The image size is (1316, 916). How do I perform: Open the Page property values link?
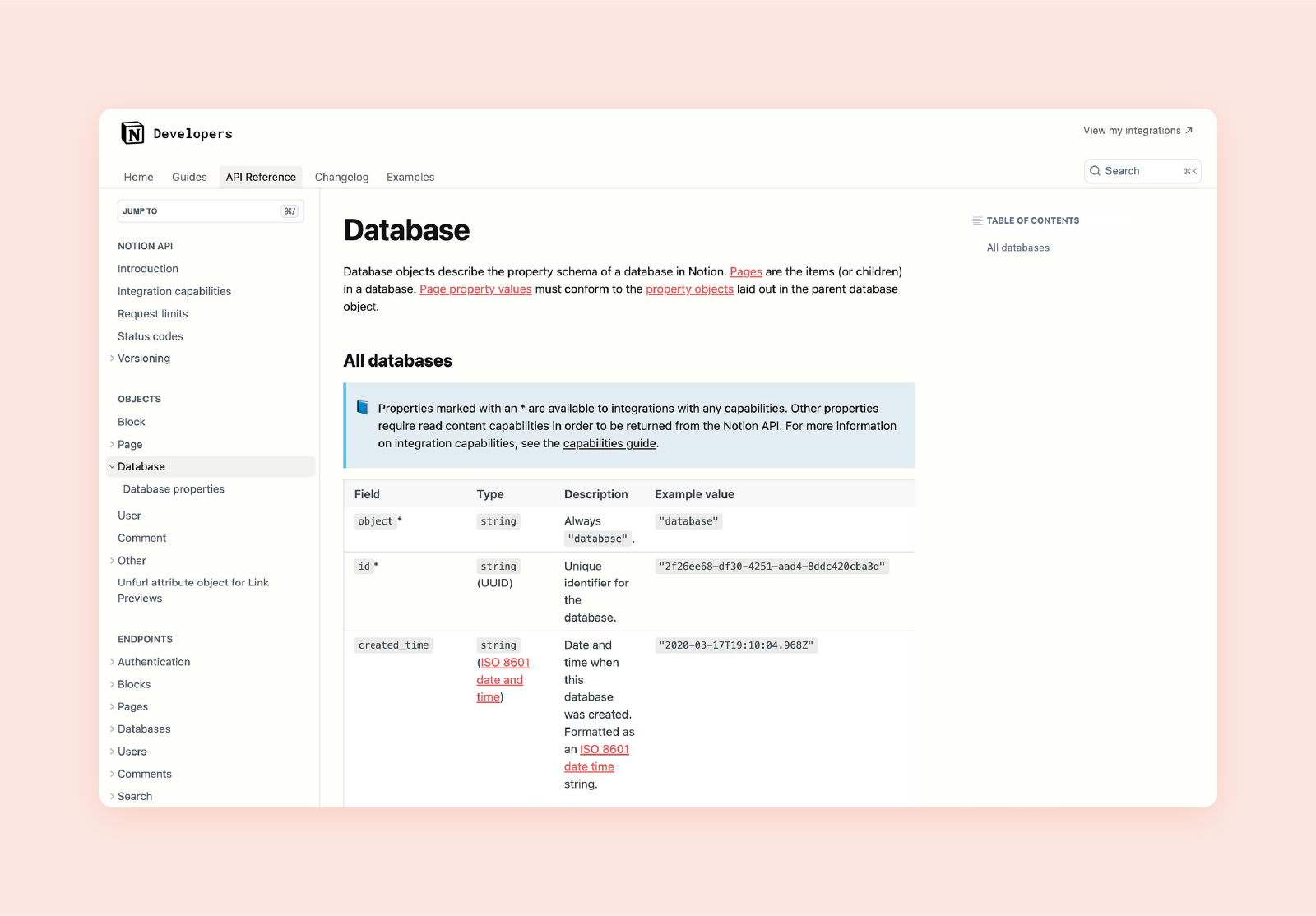point(475,289)
